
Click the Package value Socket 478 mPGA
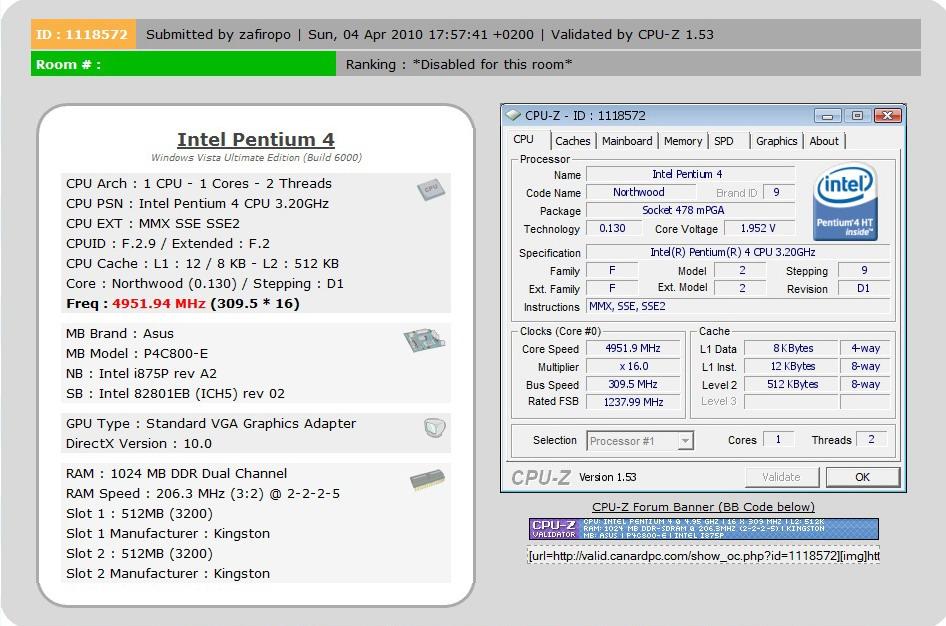click(690, 210)
